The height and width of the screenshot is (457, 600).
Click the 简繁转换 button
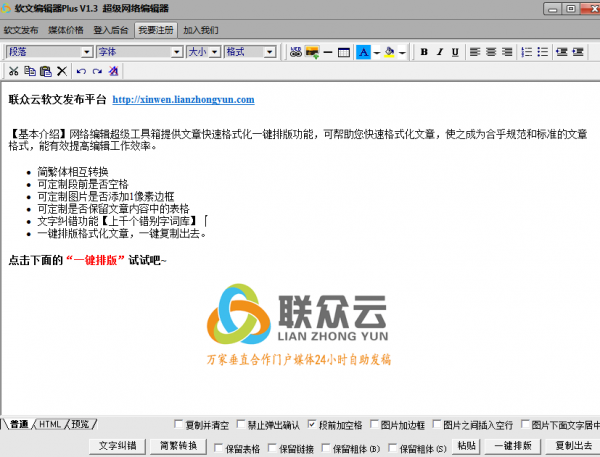178,446
